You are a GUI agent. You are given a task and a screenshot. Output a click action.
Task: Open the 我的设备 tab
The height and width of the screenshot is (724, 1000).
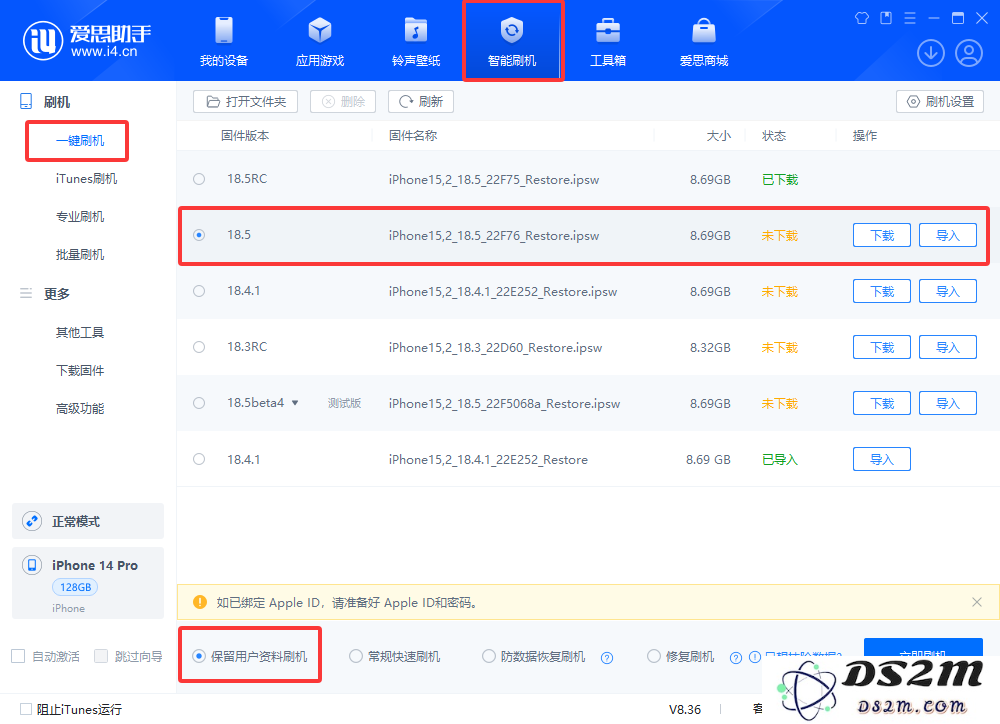(224, 41)
